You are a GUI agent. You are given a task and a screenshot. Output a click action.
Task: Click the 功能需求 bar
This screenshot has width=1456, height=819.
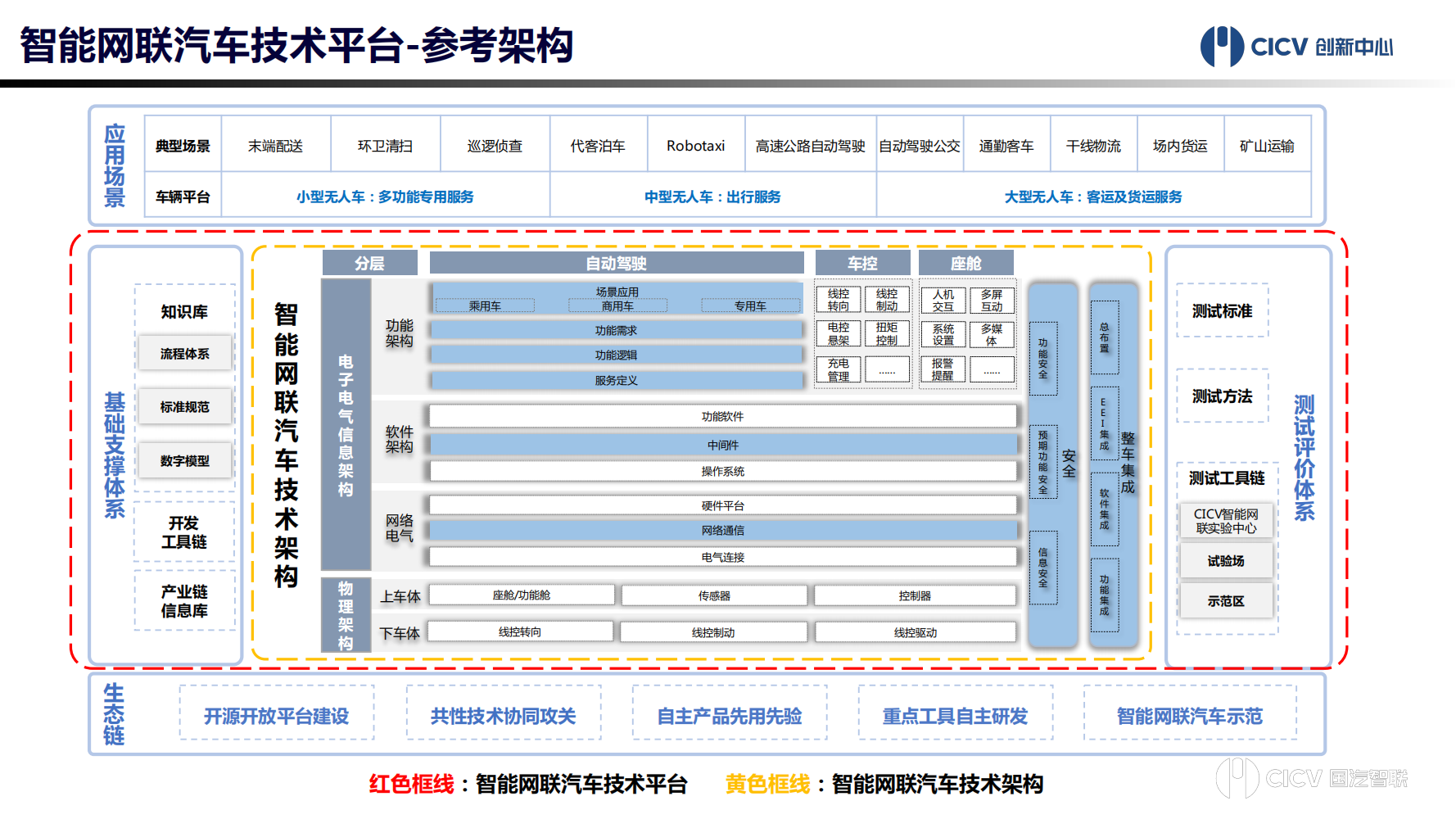[x=616, y=330]
